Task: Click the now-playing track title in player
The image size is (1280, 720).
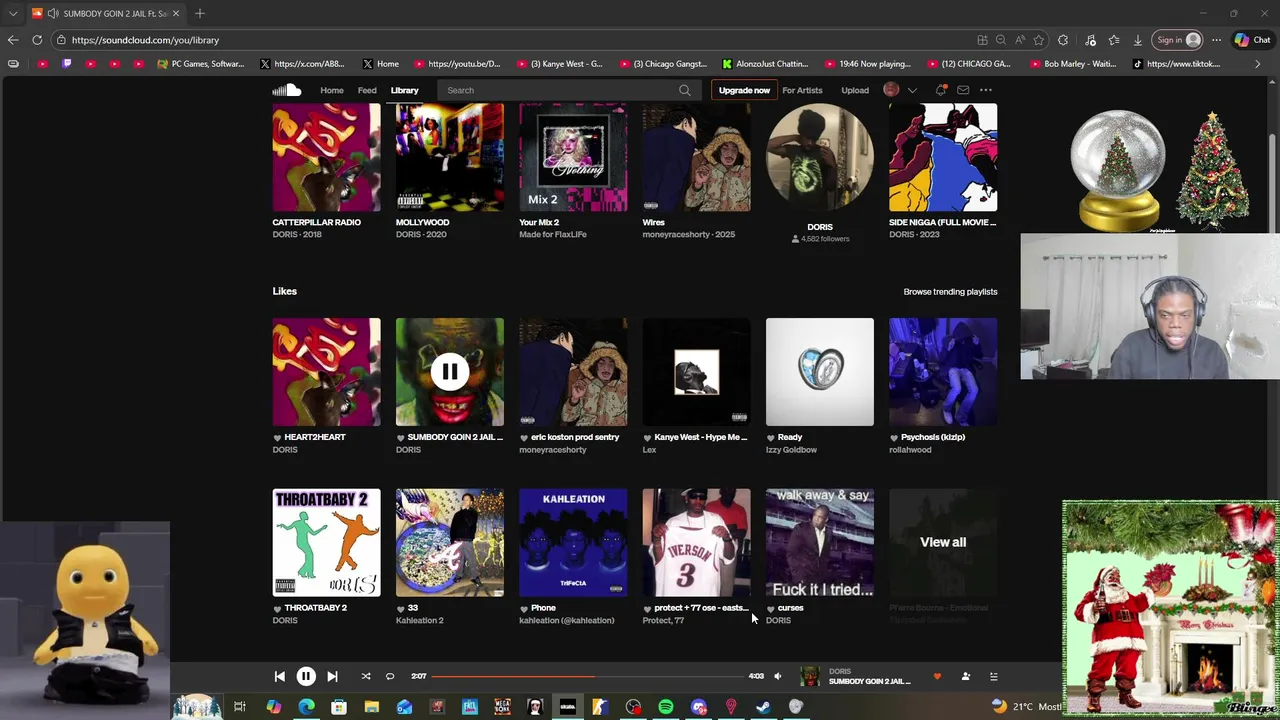Action: pyautogui.click(x=869, y=682)
